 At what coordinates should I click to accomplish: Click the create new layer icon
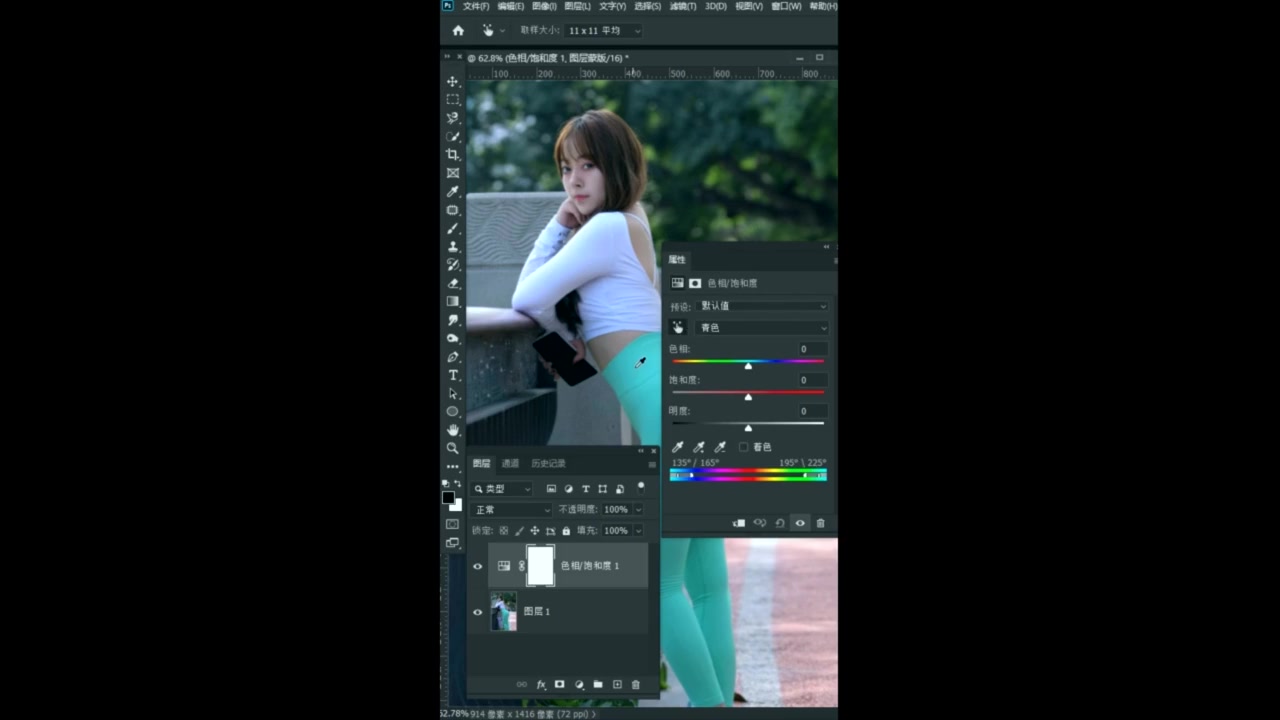pyautogui.click(x=616, y=685)
